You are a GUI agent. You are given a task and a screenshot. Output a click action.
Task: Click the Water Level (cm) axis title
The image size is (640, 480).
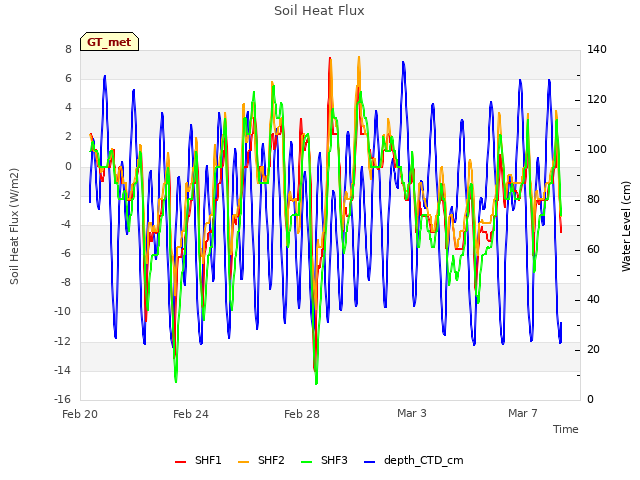tap(626, 226)
